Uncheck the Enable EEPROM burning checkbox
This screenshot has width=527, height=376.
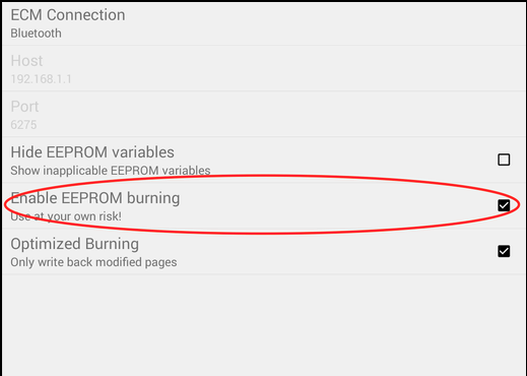click(x=503, y=205)
